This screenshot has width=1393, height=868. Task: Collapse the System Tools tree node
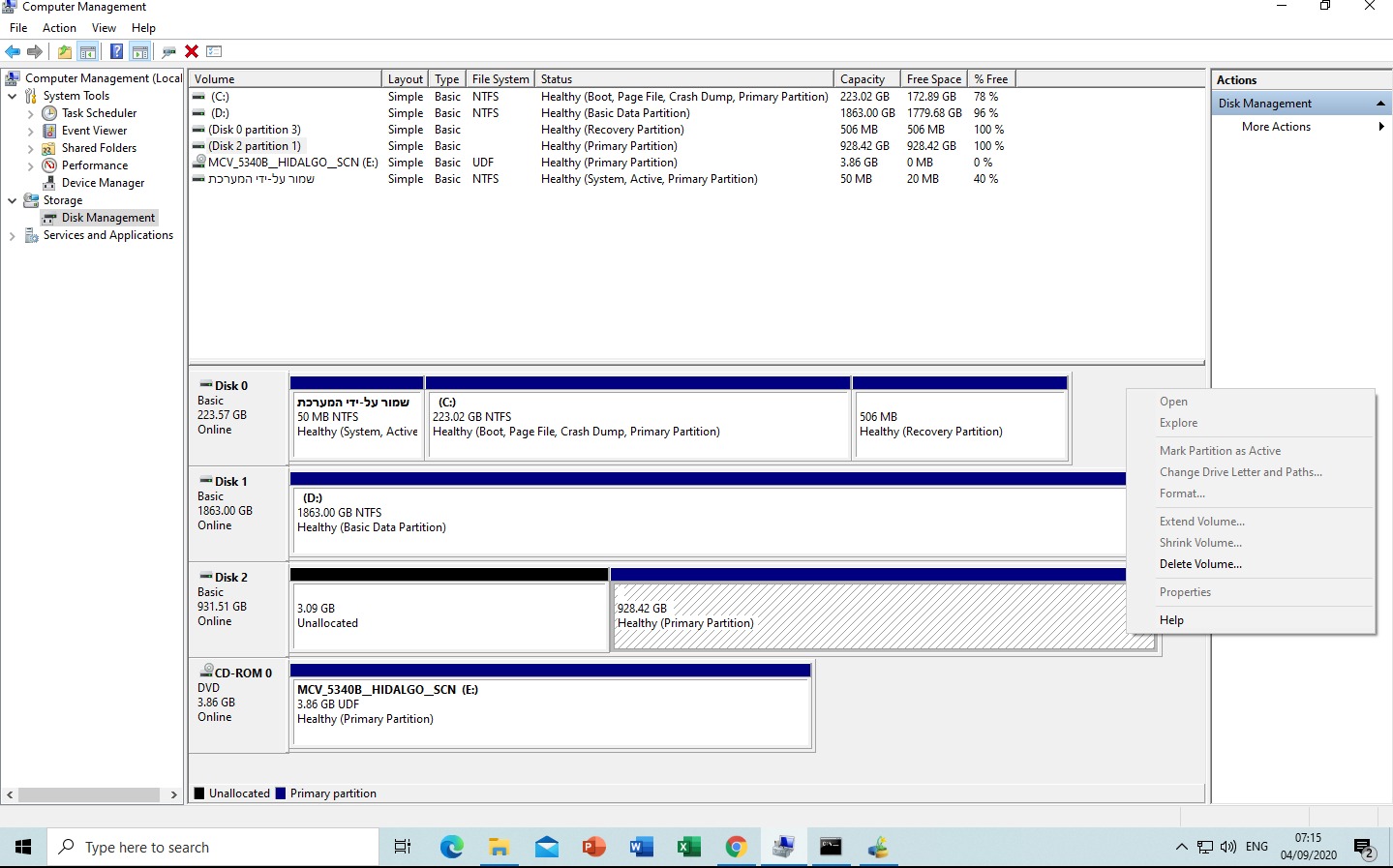(x=12, y=96)
